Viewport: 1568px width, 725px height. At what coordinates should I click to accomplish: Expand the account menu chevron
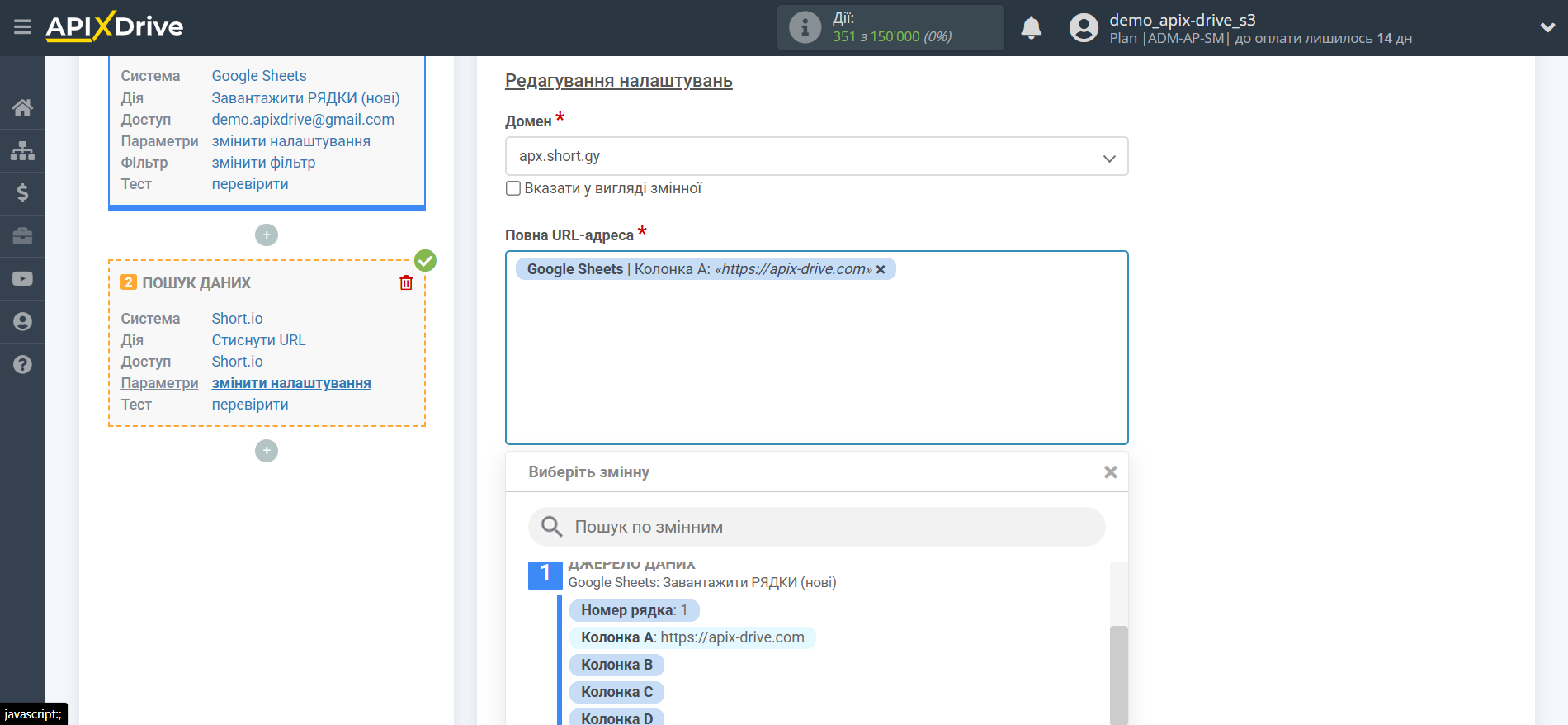(x=1547, y=27)
